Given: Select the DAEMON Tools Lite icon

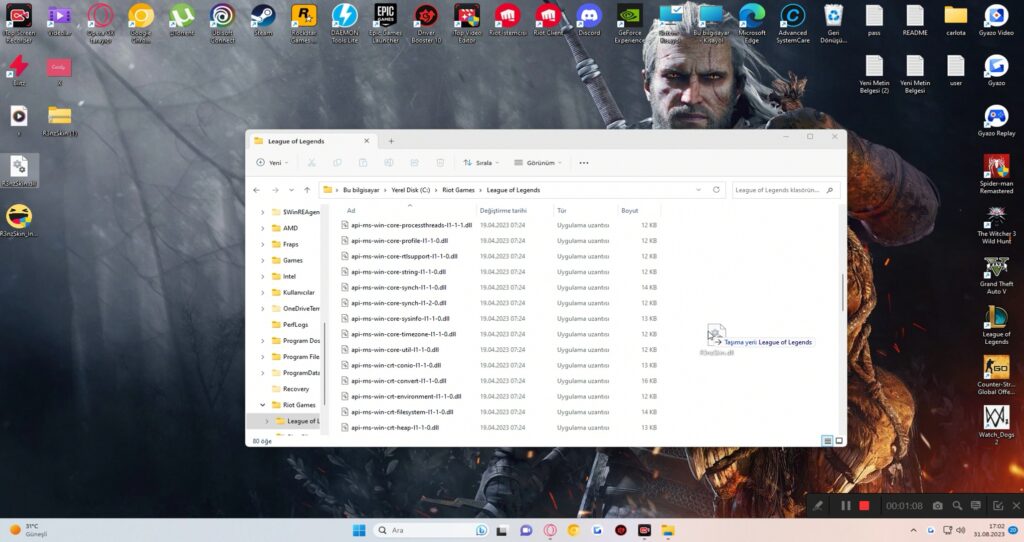Looking at the screenshot, I should (344, 23).
